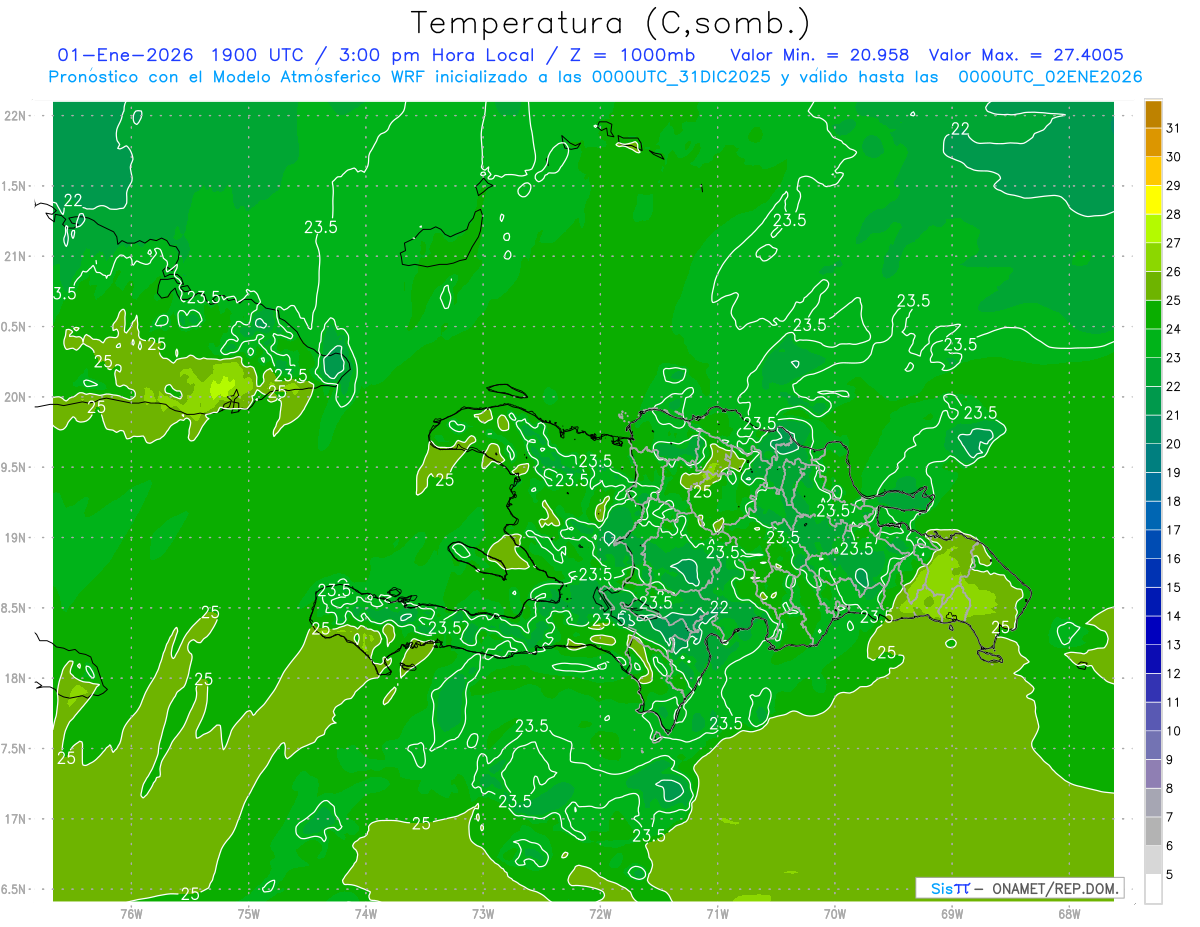
Task: Click the "Valor Max. = 27.4005" readout
Action: (1026, 54)
